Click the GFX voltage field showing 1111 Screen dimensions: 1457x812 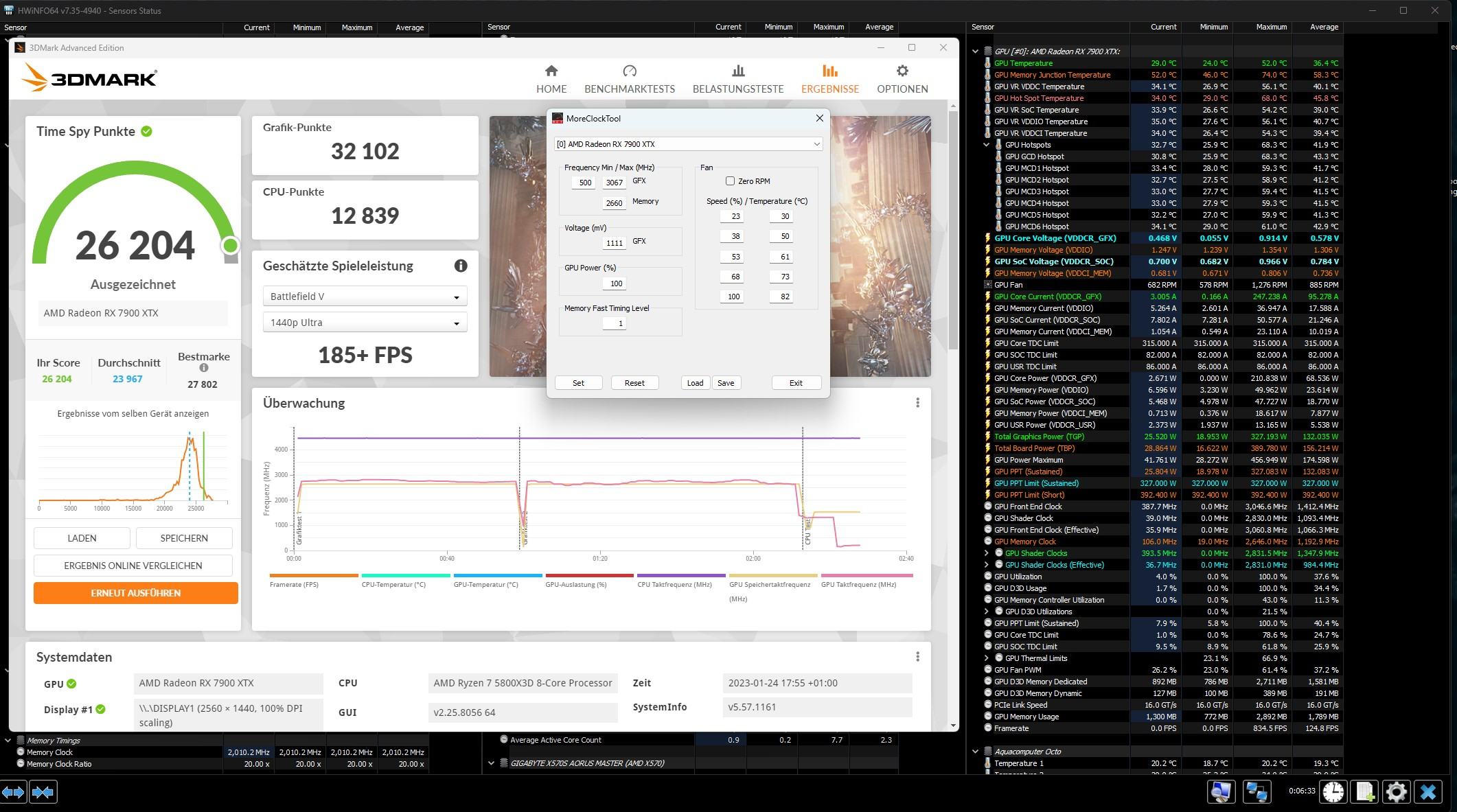(614, 243)
